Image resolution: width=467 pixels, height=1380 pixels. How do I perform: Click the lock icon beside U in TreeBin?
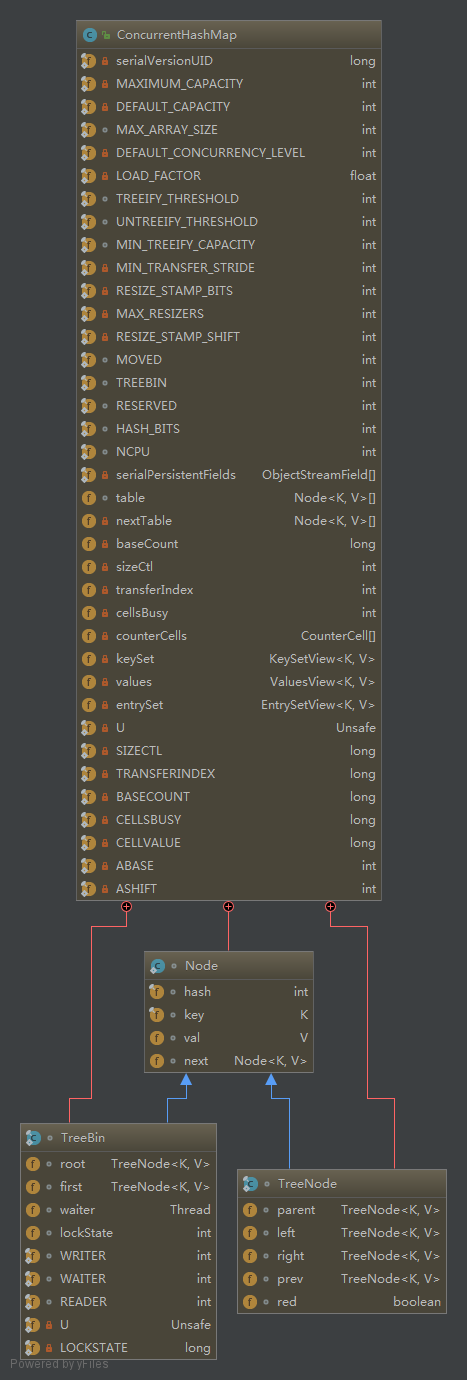pyautogui.click(x=50, y=1325)
